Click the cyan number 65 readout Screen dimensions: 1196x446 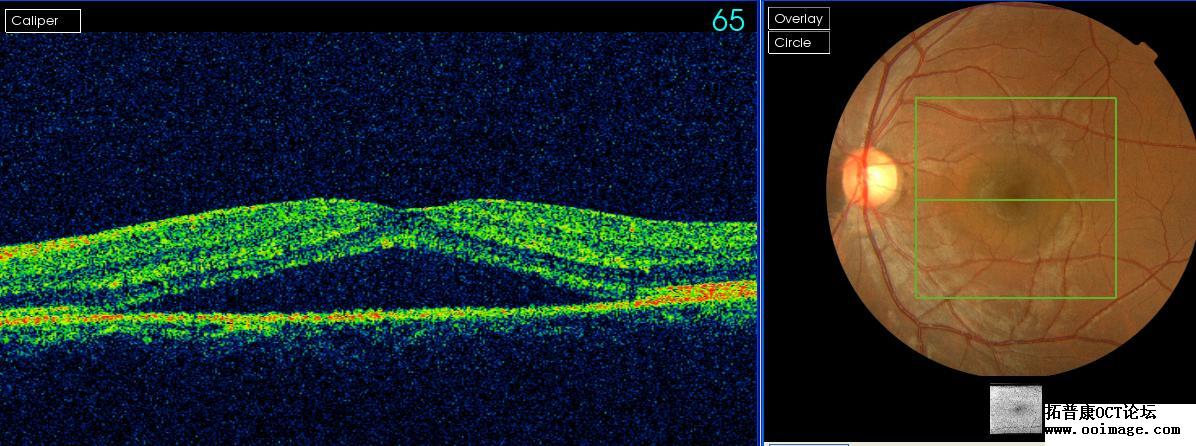pos(728,21)
